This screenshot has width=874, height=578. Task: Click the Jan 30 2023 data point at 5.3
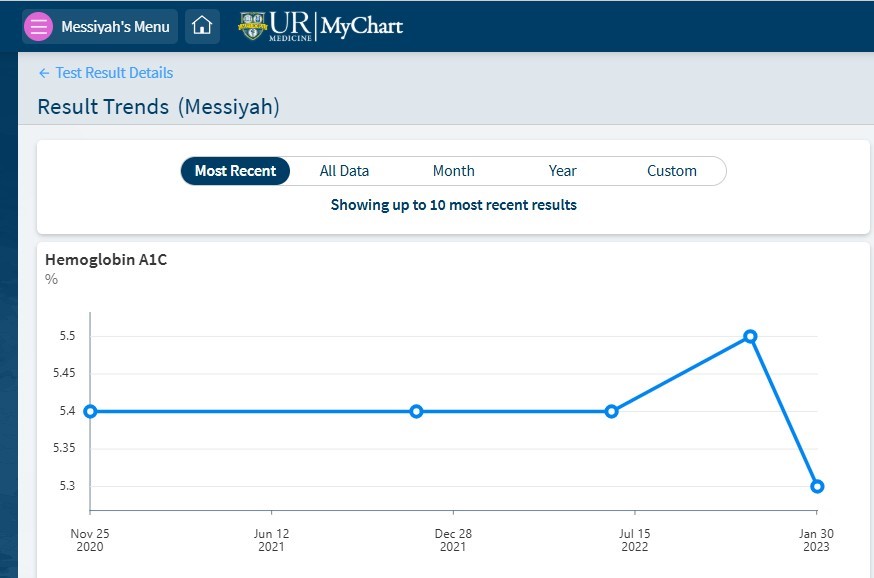[x=817, y=486]
